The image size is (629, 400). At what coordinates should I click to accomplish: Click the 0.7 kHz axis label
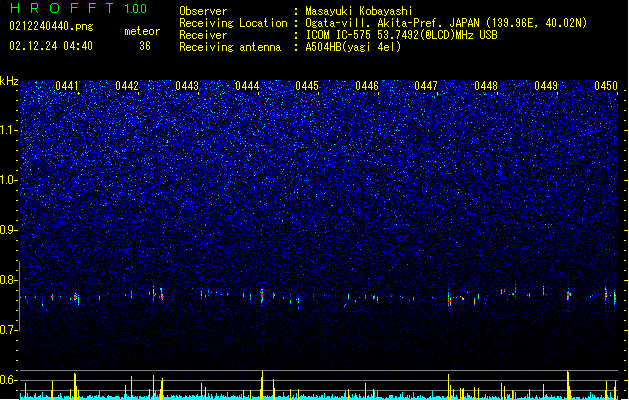click(8, 330)
